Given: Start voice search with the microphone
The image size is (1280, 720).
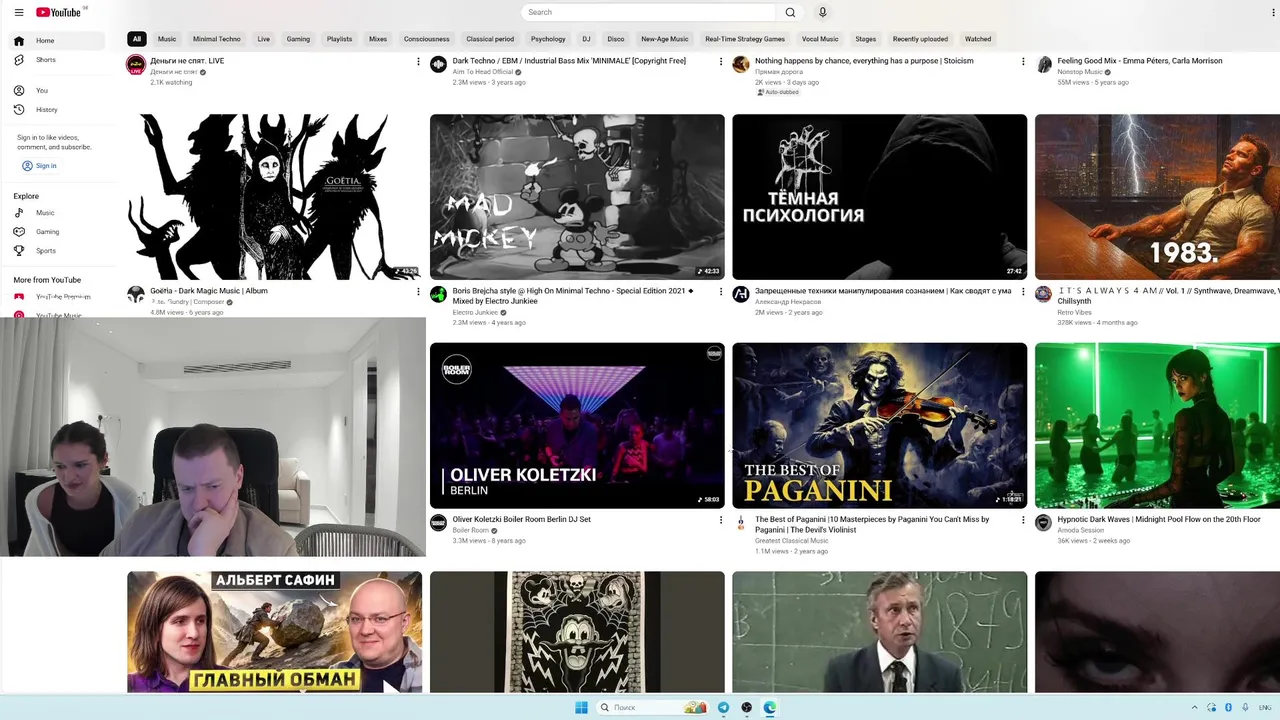Looking at the screenshot, I should [823, 12].
